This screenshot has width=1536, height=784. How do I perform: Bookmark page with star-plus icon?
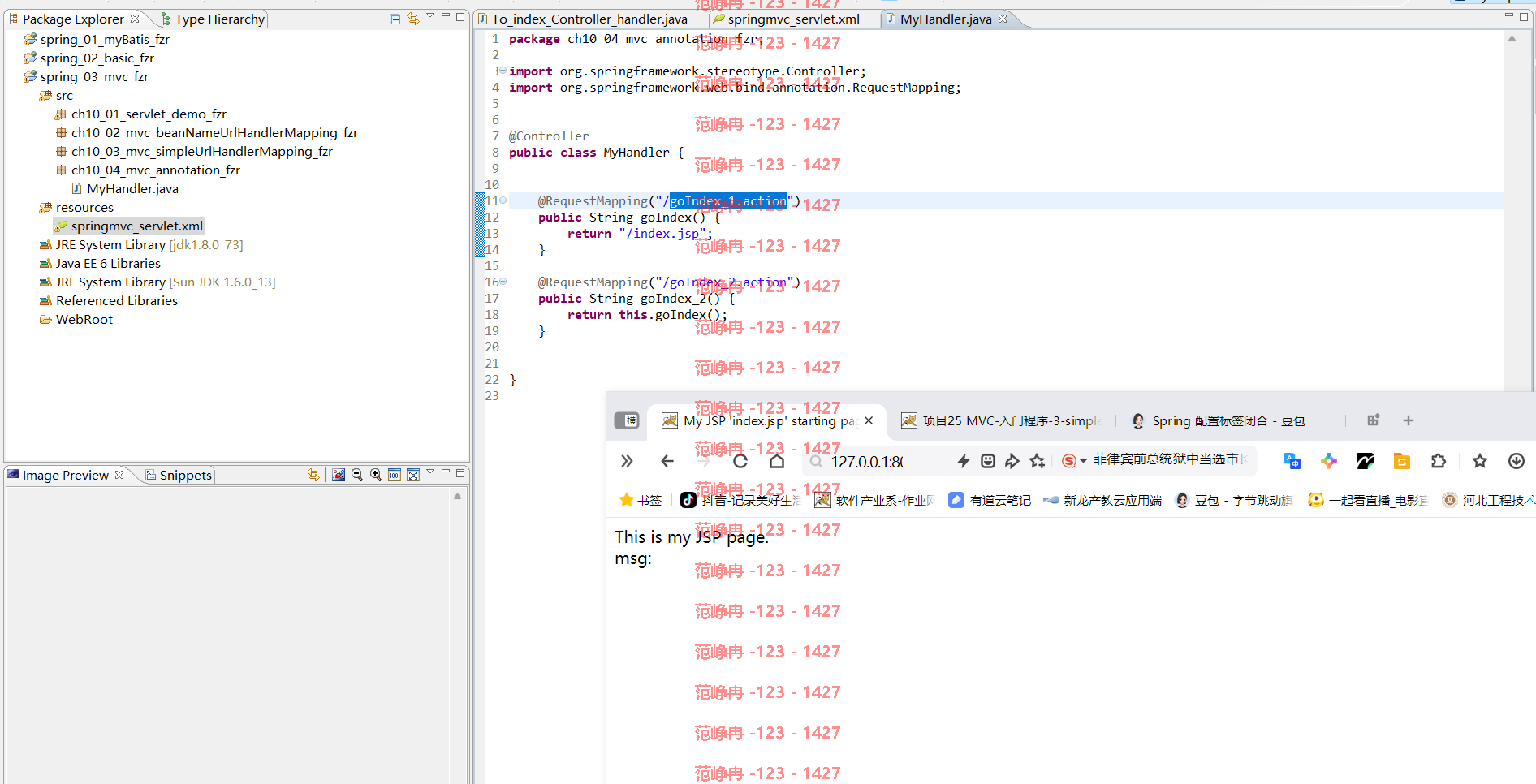1037,461
